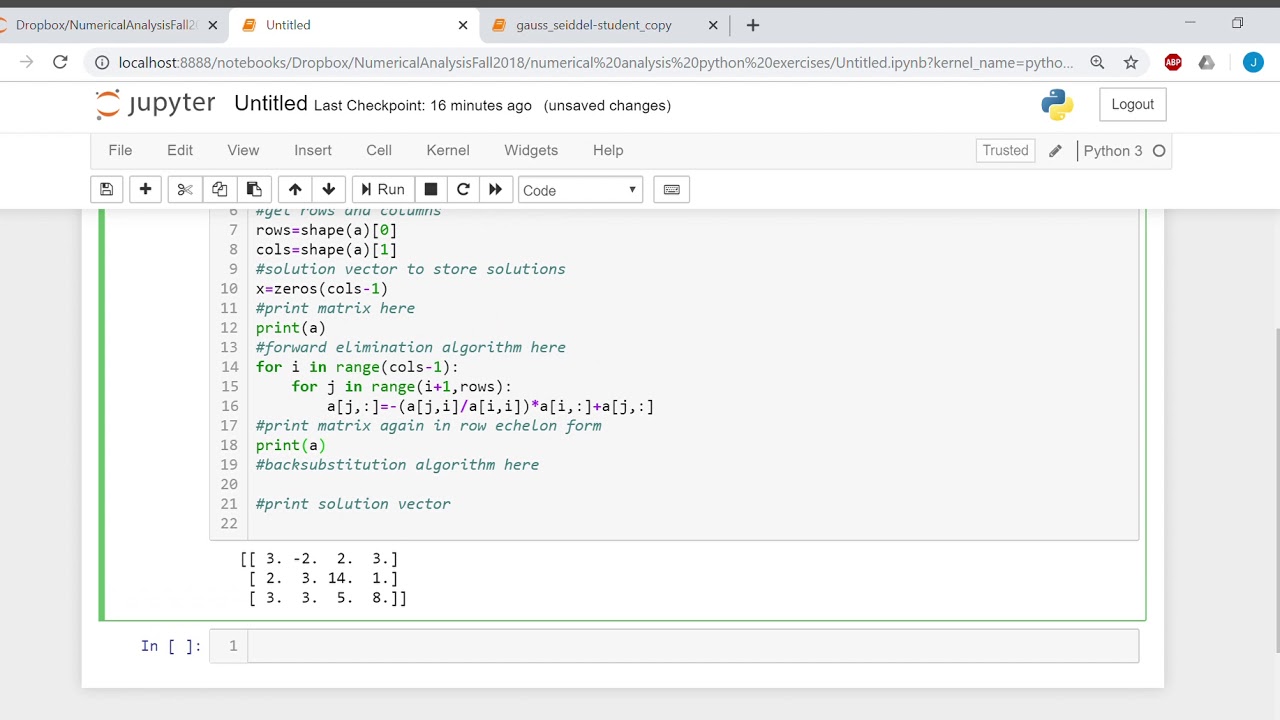This screenshot has width=1280, height=720.
Task: Open the Google Drive extension icon
Action: [1207, 62]
